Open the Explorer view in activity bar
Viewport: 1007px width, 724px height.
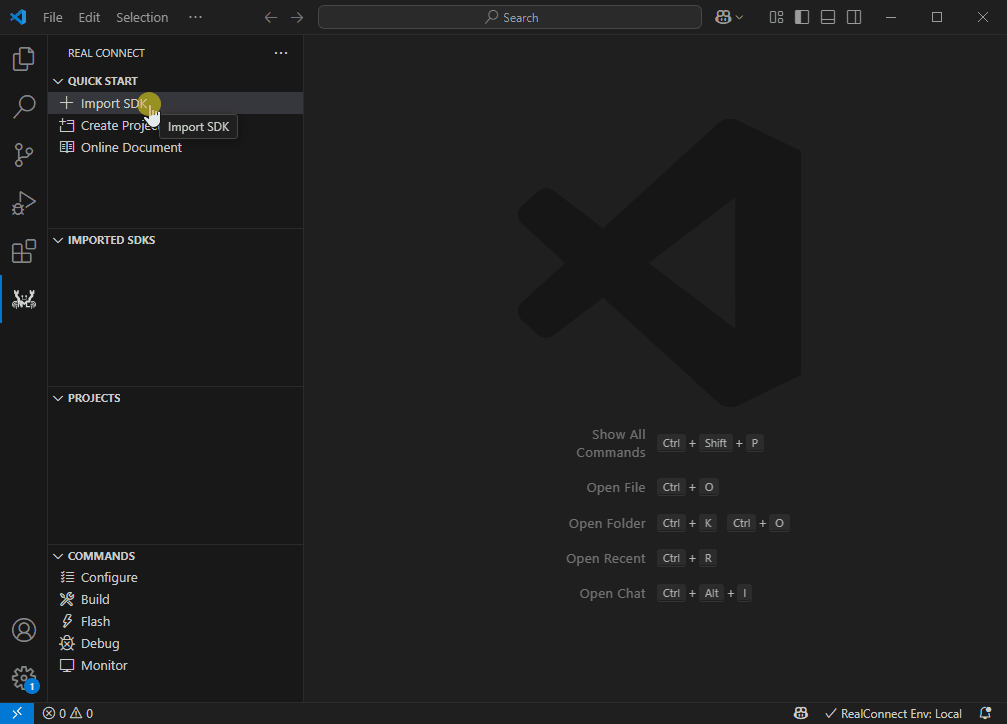pos(24,58)
